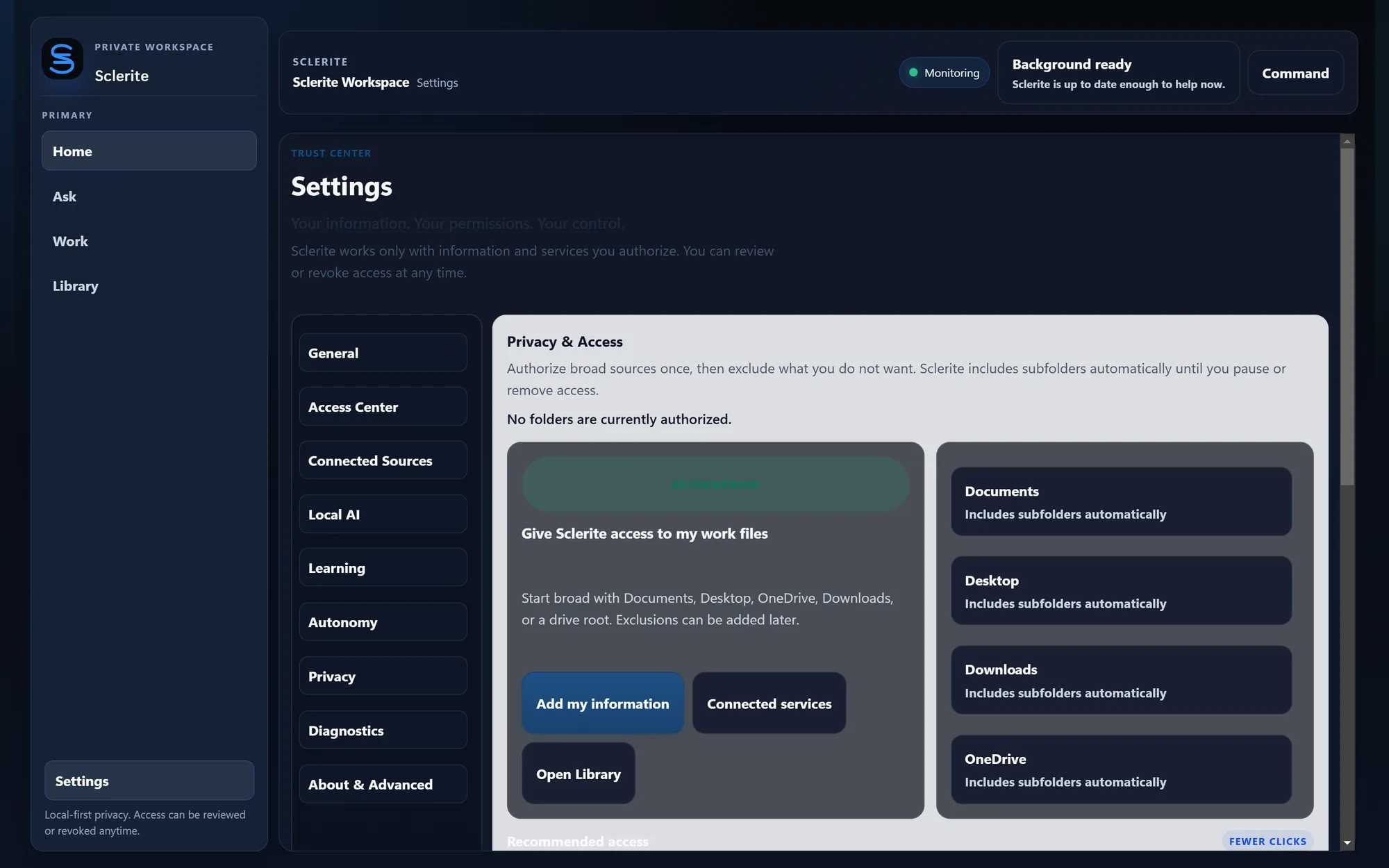Open the Autonomy settings tab
This screenshot has width=1389, height=868.
[x=383, y=621]
